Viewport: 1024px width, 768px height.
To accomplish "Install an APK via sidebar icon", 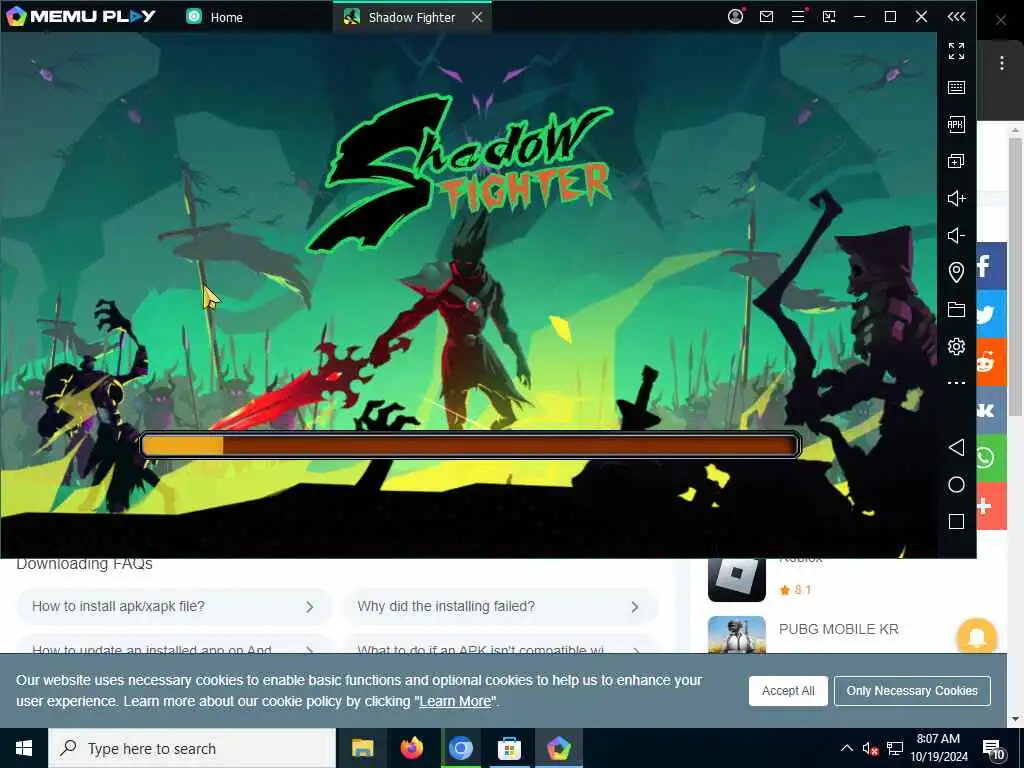I will 956,124.
